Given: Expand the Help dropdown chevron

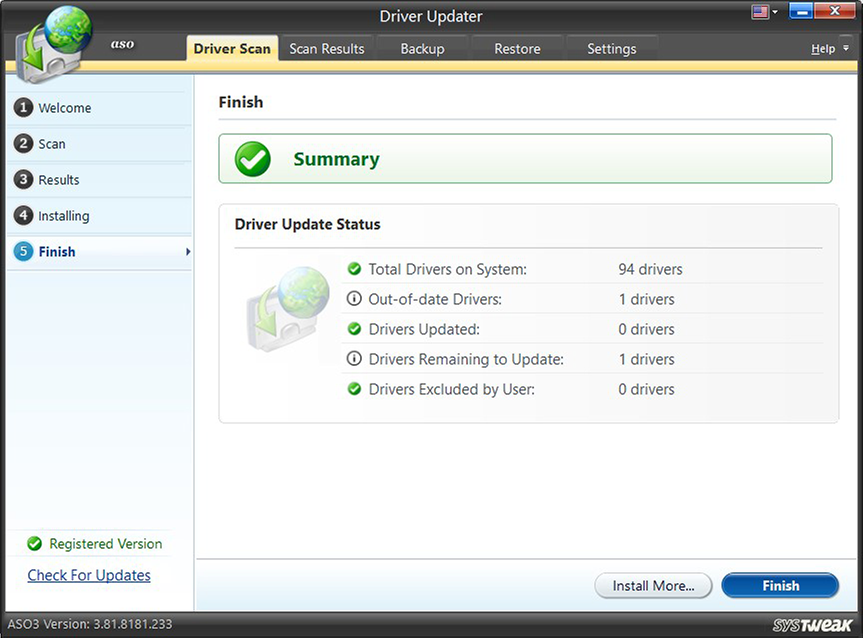Looking at the screenshot, I should pyautogui.click(x=844, y=48).
